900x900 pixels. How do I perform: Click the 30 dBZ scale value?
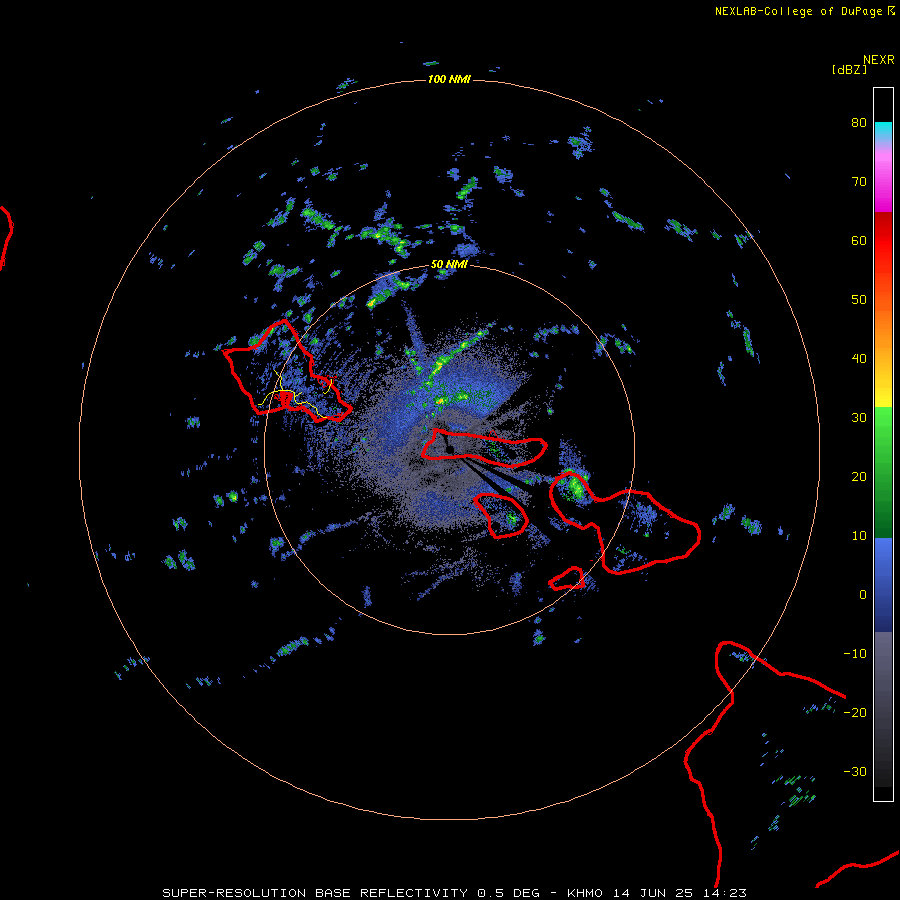pos(859,418)
